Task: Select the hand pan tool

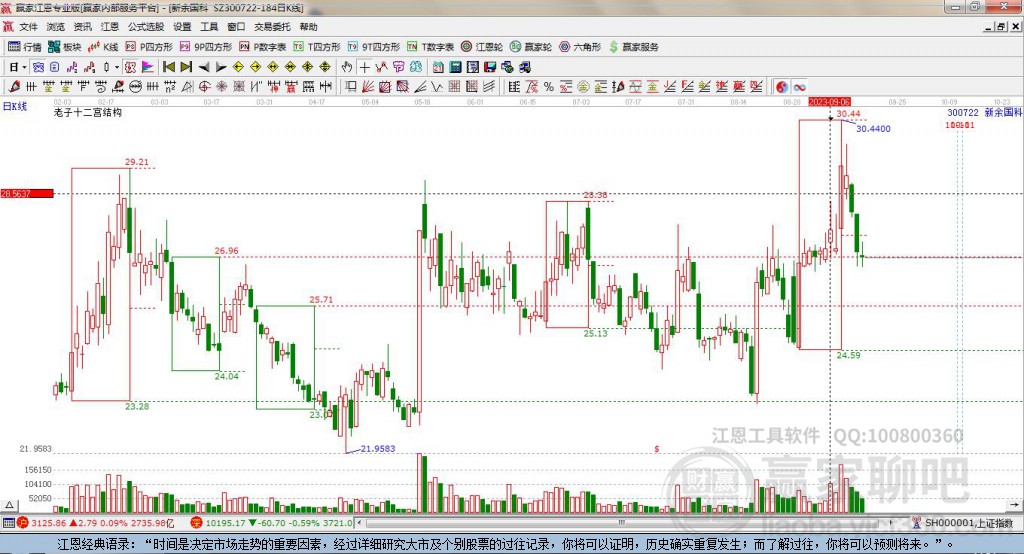Action: tap(347, 67)
